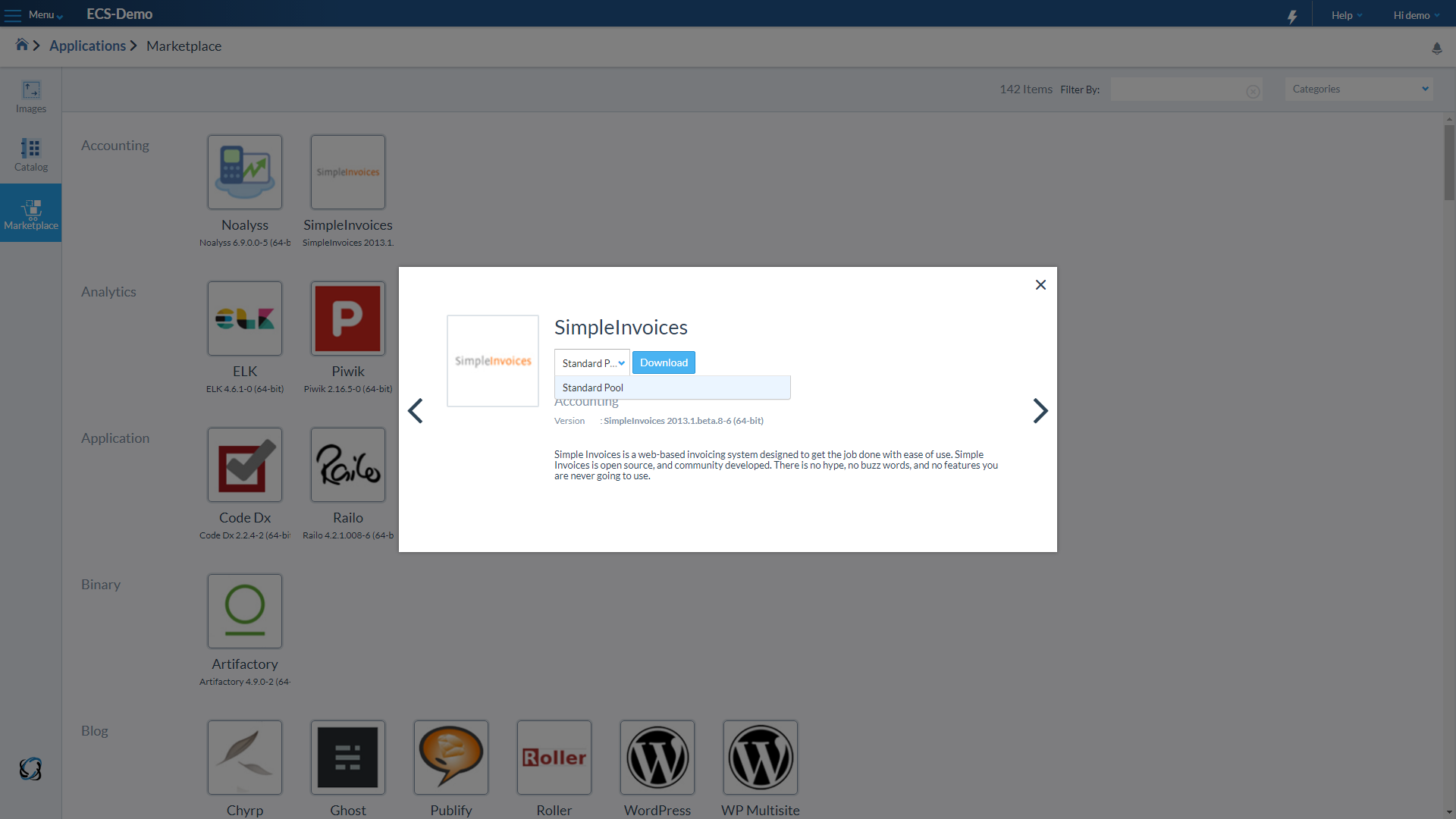Open the Noalyss app tile
1456x819 pixels.
click(x=245, y=172)
